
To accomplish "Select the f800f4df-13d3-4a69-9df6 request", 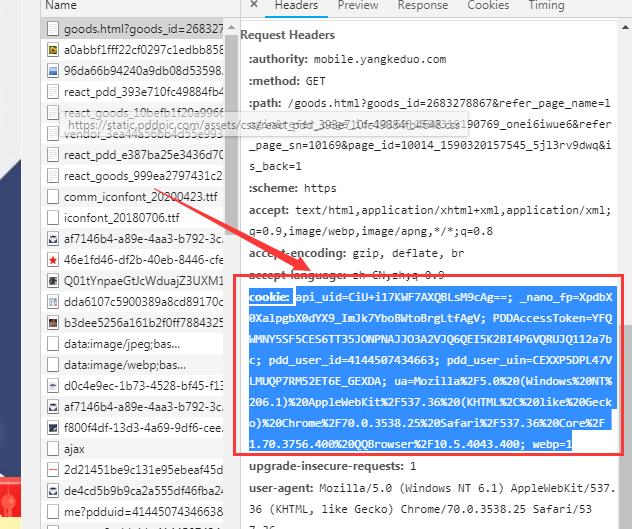I will point(132,427).
